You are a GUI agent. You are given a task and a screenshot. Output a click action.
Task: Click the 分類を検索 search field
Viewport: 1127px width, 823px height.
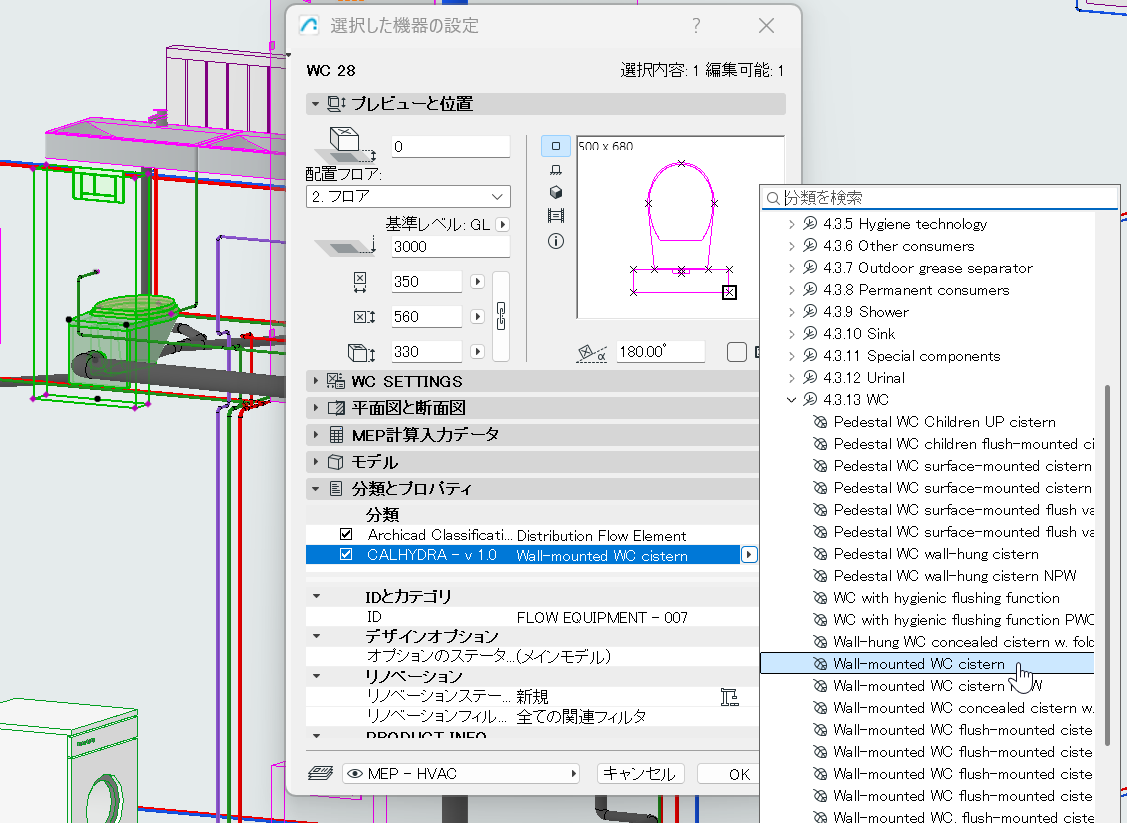(x=945, y=198)
